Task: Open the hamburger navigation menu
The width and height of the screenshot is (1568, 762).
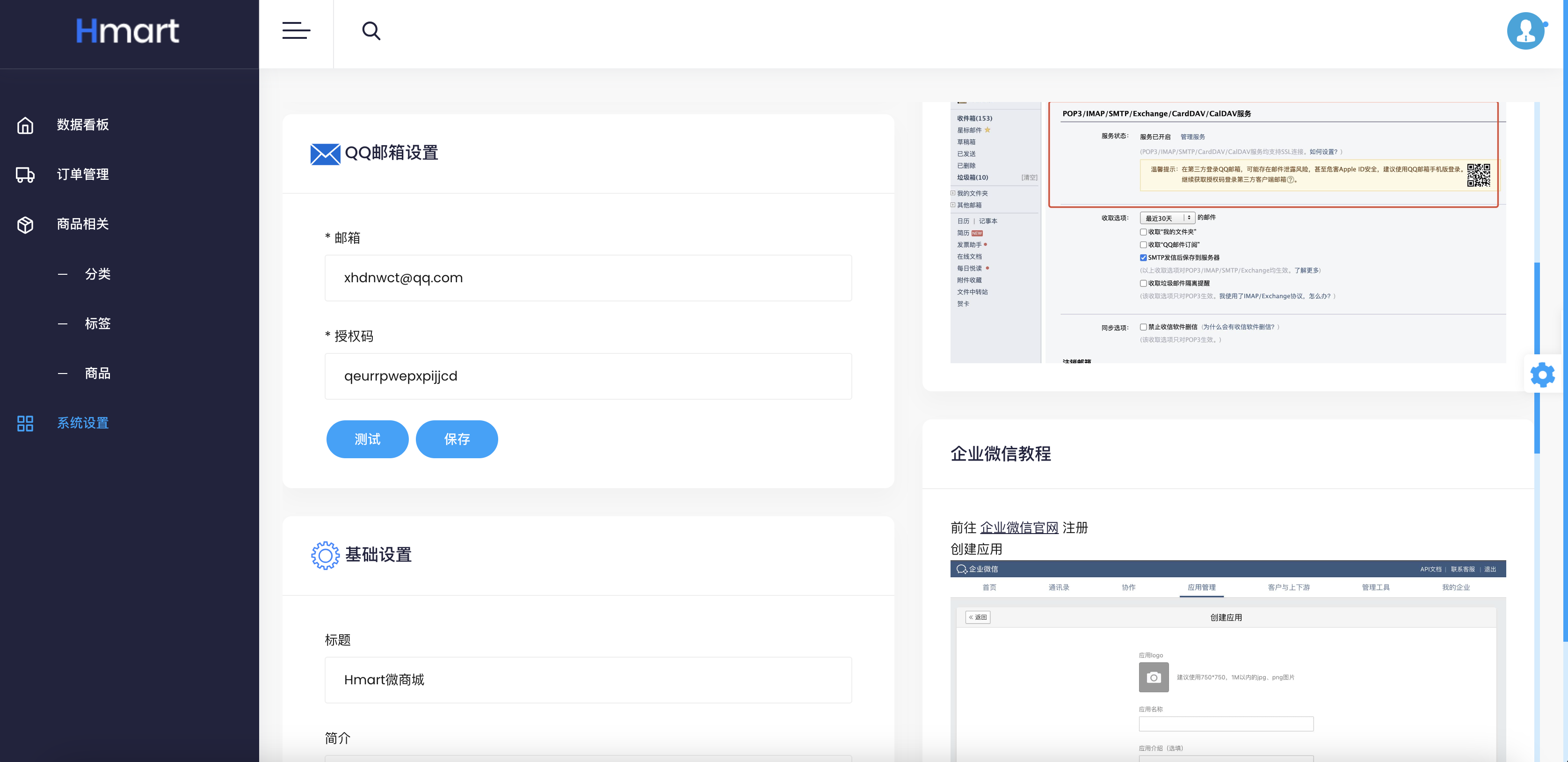Action: (296, 31)
